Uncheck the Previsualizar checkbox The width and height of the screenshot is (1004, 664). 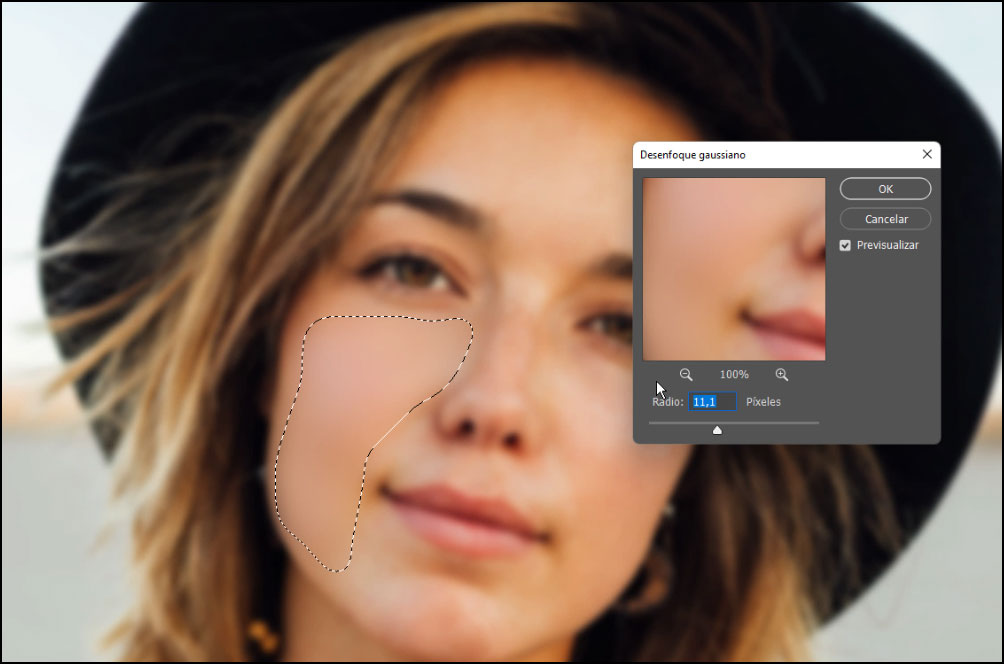pyautogui.click(x=845, y=245)
